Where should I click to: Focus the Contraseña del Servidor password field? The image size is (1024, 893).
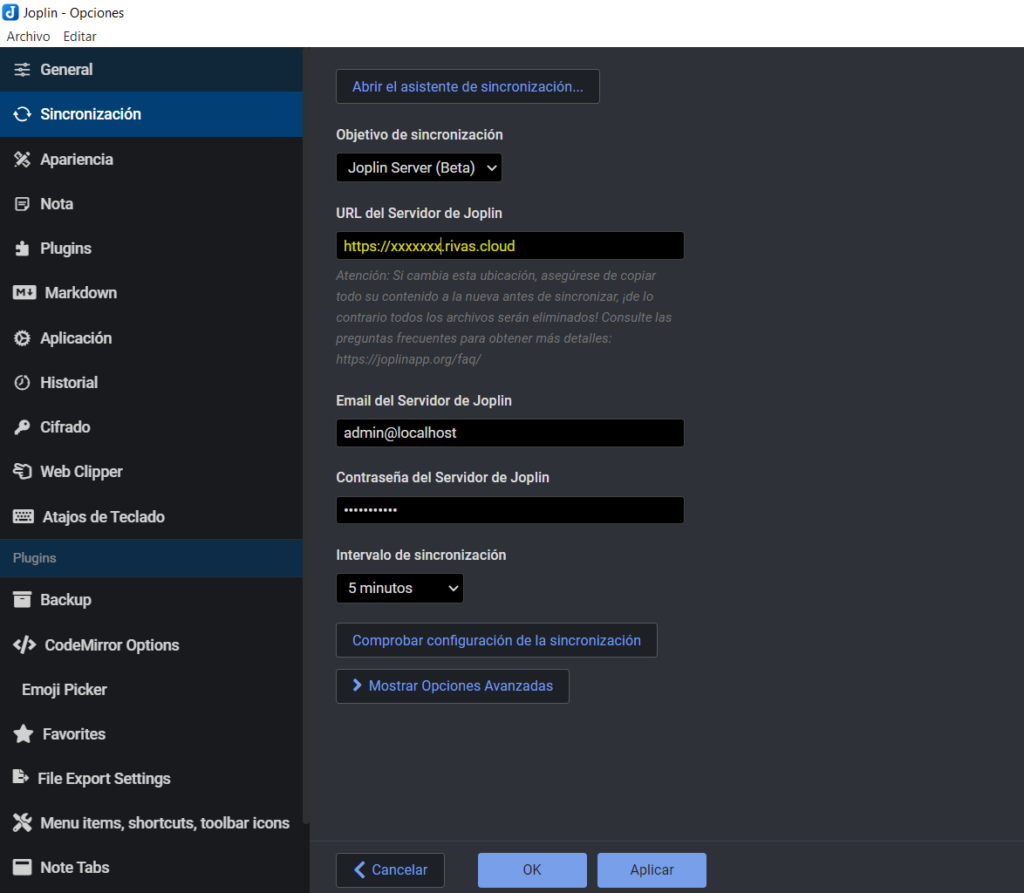click(510, 510)
